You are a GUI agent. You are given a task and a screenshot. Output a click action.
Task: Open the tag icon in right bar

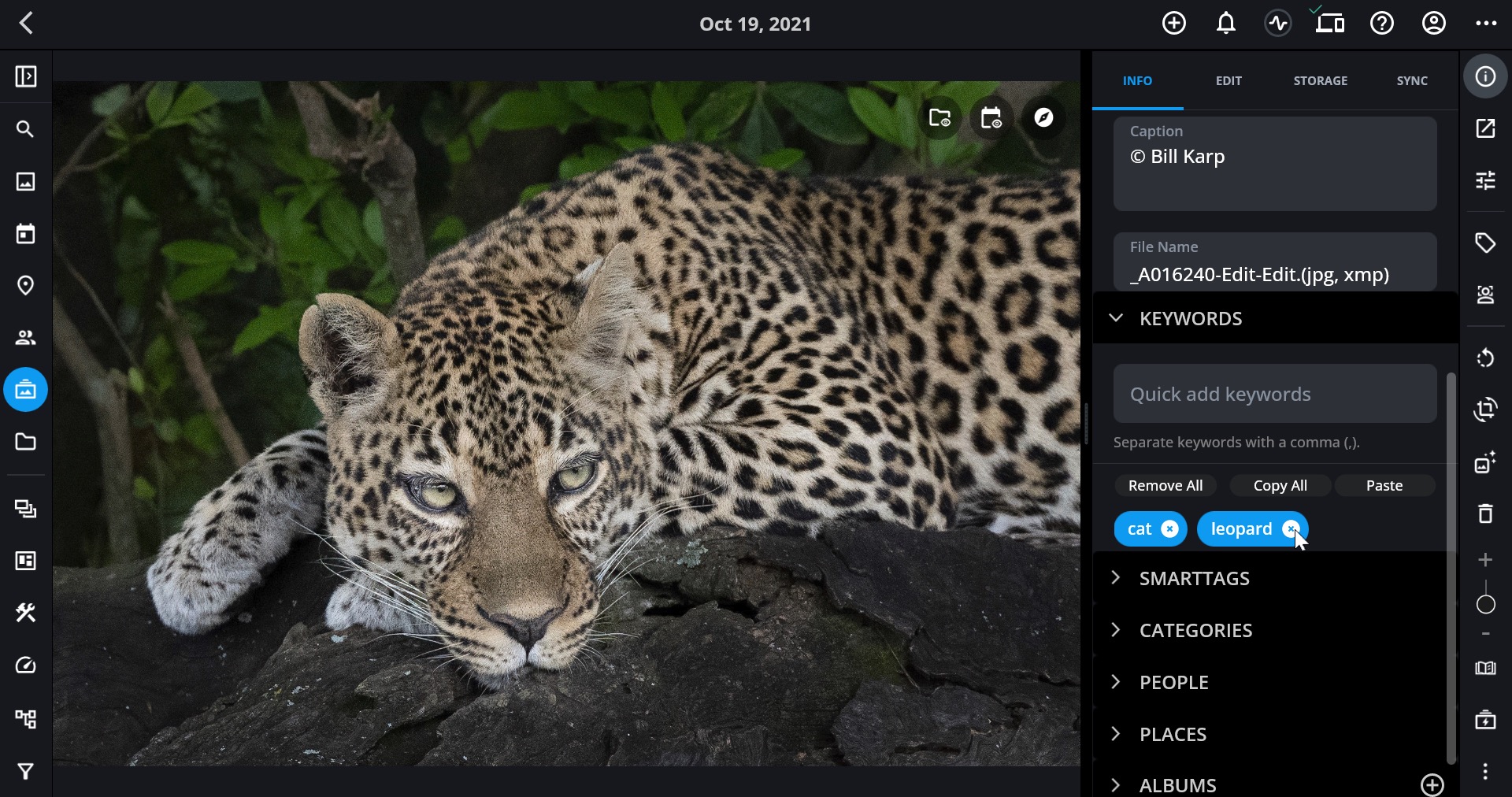click(1485, 243)
